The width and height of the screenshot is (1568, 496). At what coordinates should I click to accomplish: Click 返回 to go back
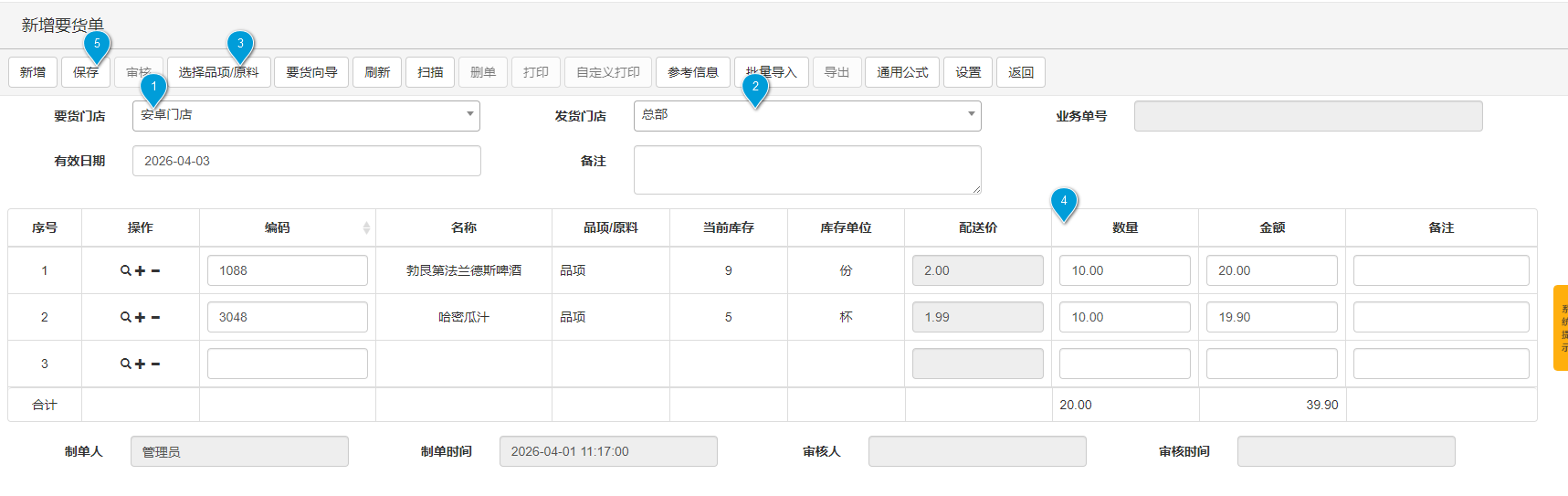tap(1020, 72)
